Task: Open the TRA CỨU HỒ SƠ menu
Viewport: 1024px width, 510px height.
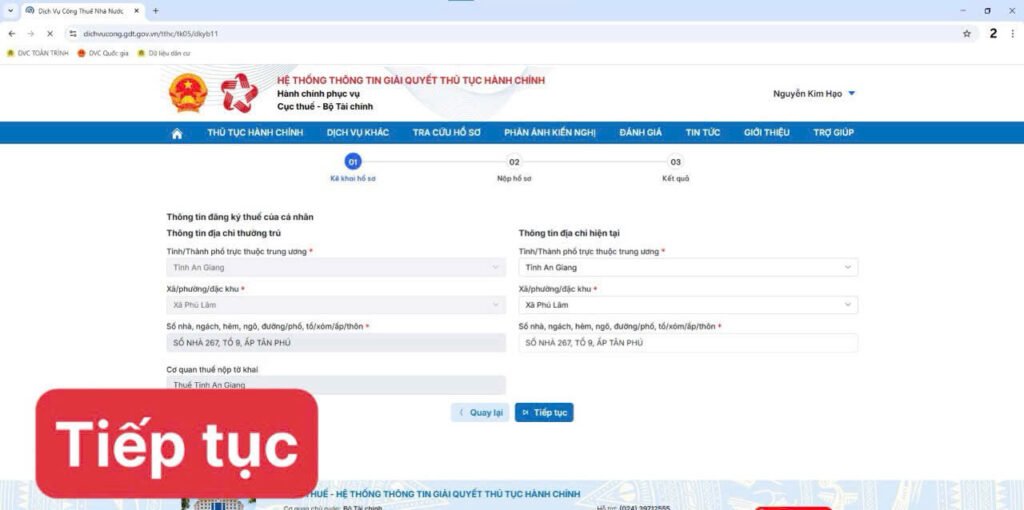Action: 446,133
